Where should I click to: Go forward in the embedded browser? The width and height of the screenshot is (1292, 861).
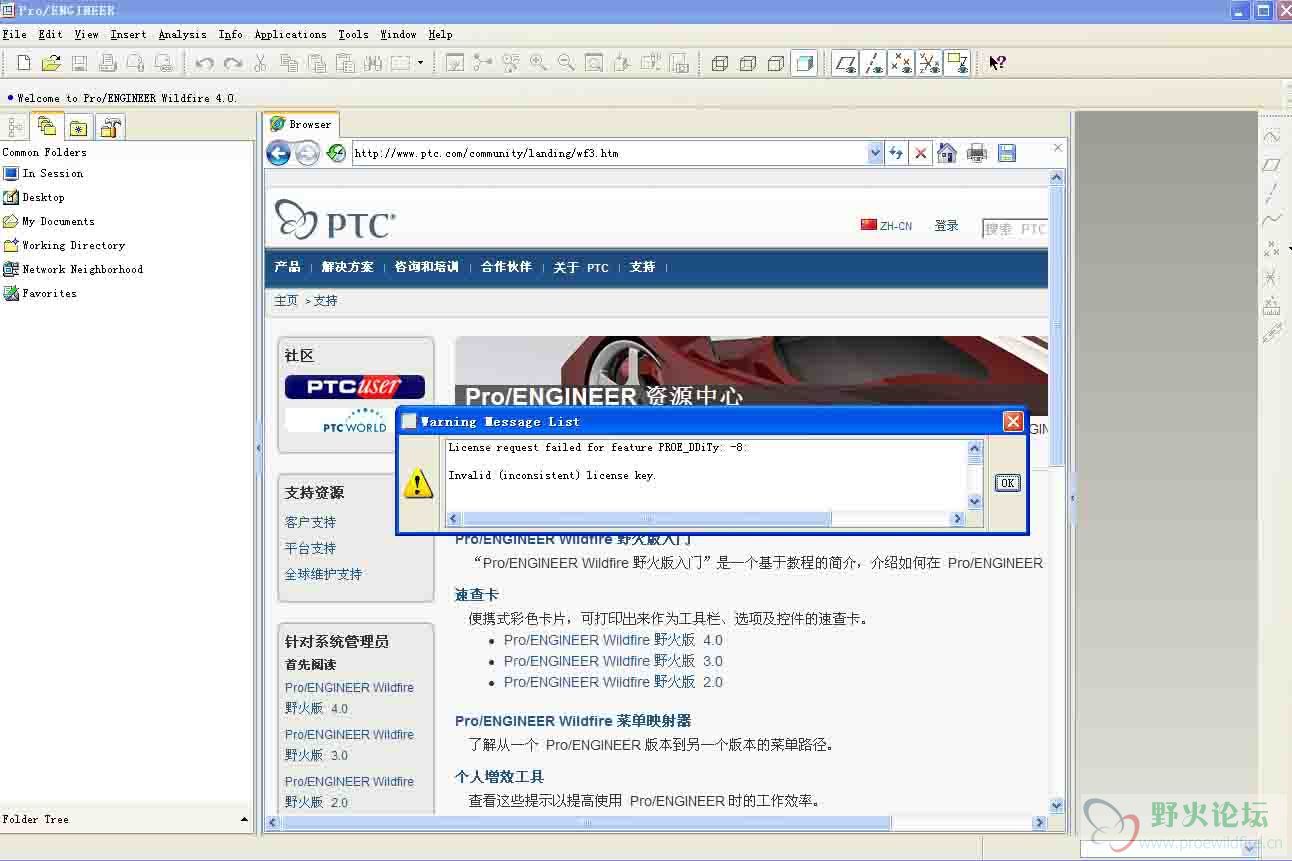[307, 153]
